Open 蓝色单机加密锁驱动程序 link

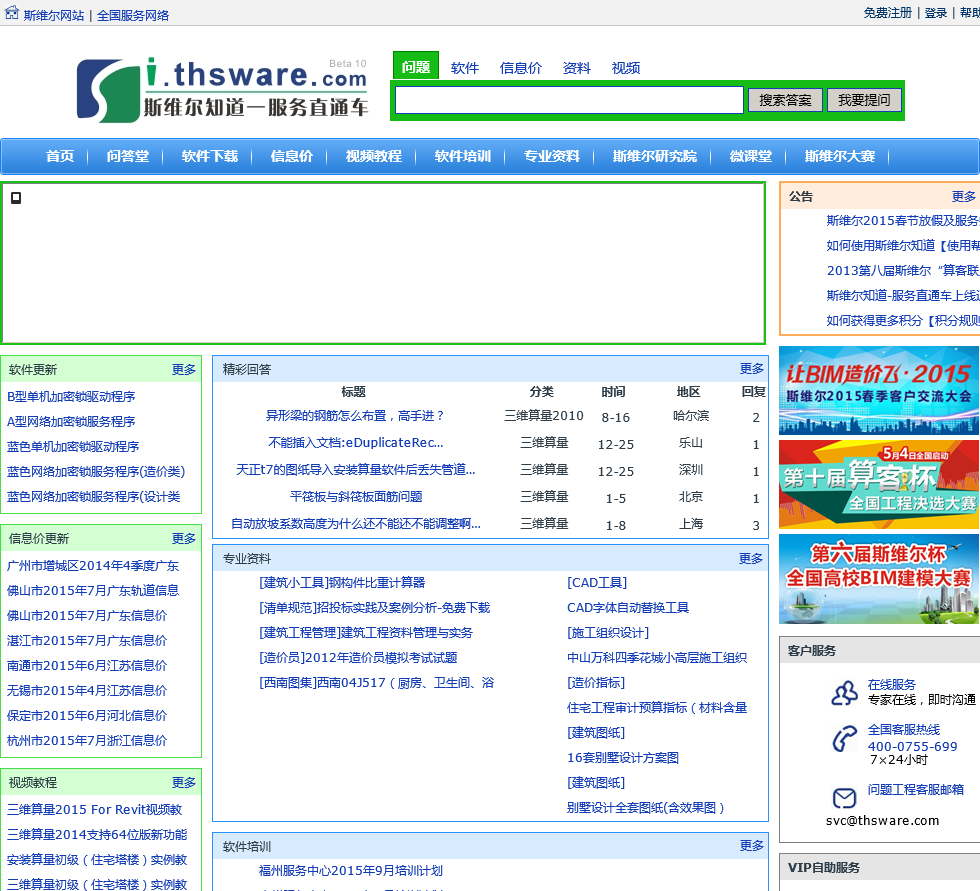point(73,447)
